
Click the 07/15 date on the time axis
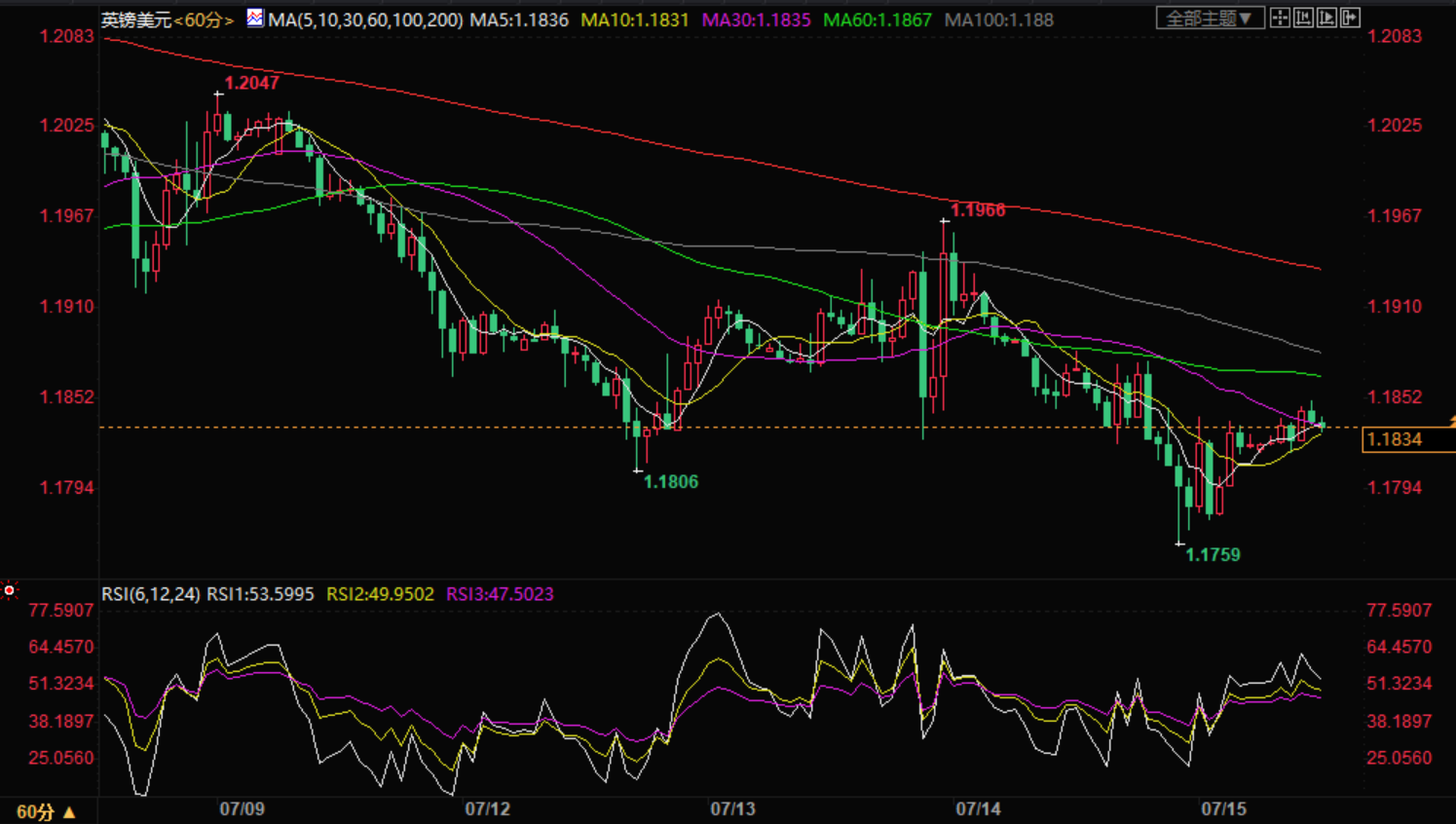(1223, 809)
